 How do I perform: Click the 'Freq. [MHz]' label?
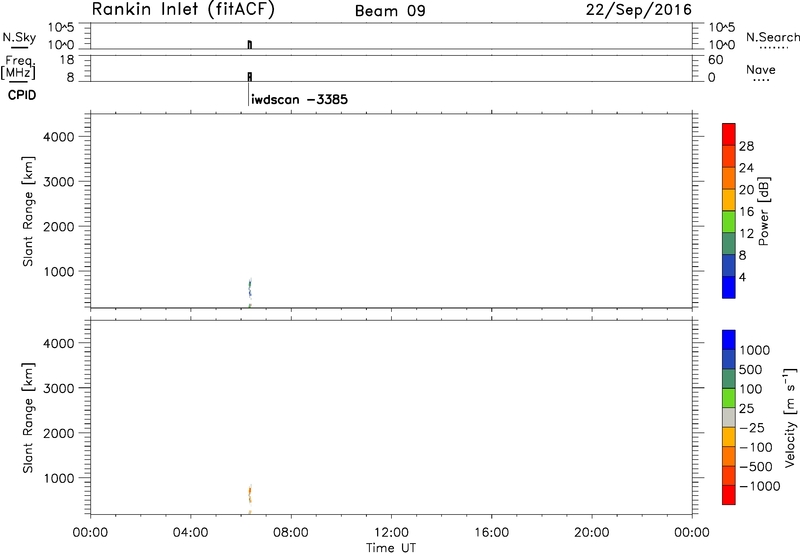[x=19, y=68]
